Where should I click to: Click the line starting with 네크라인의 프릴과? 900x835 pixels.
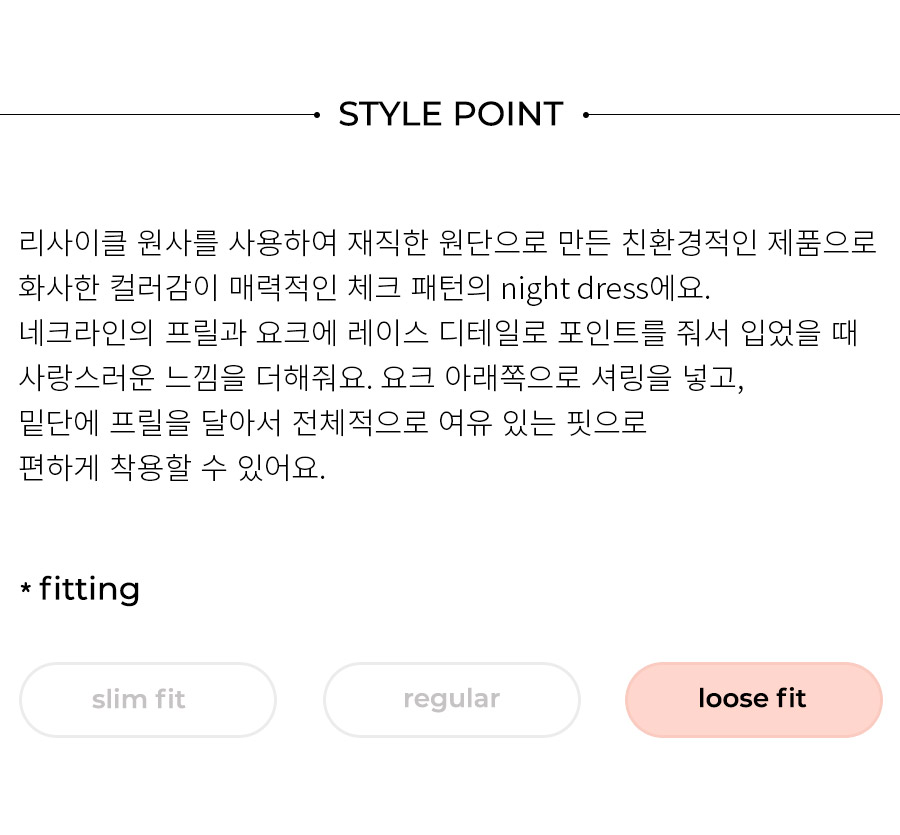pyautogui.click(x=439, y=333)
